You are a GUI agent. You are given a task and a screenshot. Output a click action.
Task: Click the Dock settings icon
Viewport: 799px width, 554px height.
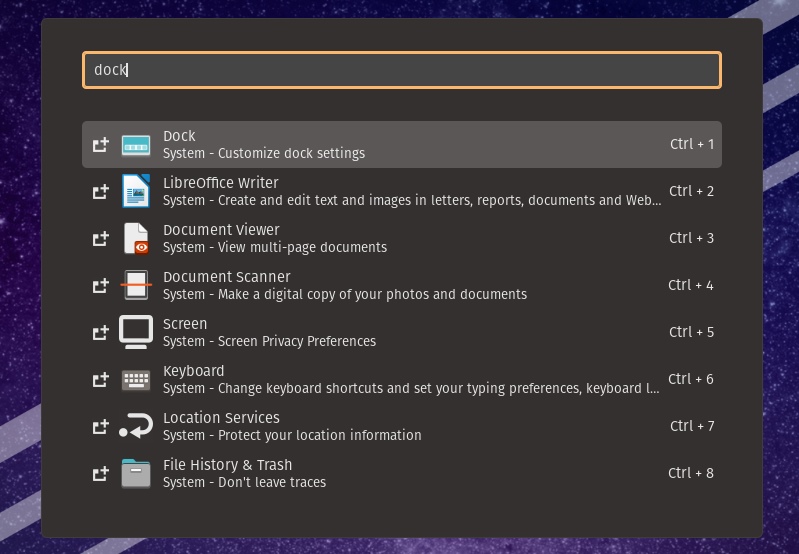pyautogui.click(x=136, y=145)
